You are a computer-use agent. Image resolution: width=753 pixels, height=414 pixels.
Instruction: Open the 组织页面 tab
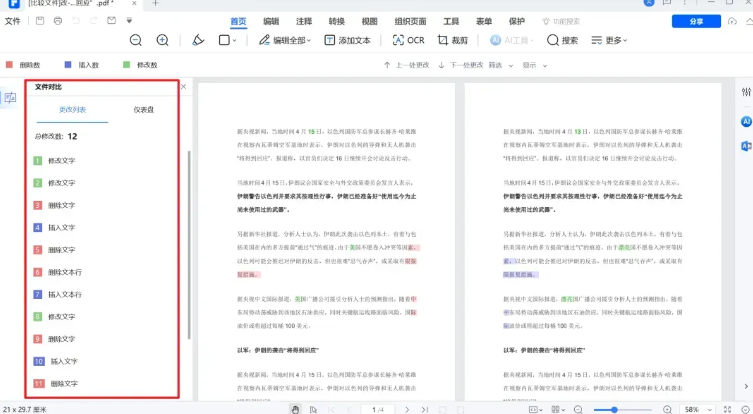coord(410,21)
